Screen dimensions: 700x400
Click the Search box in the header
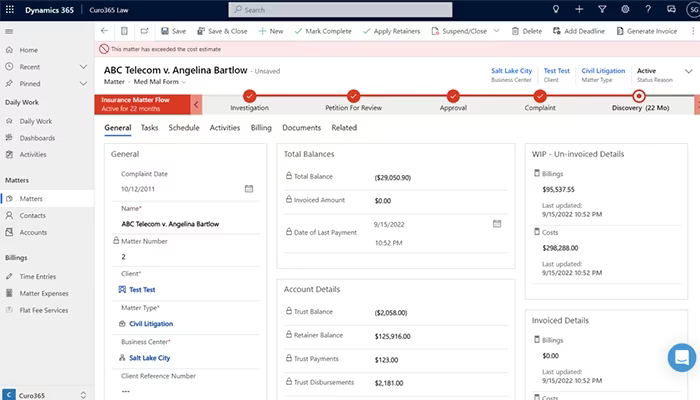pos(340,9)
